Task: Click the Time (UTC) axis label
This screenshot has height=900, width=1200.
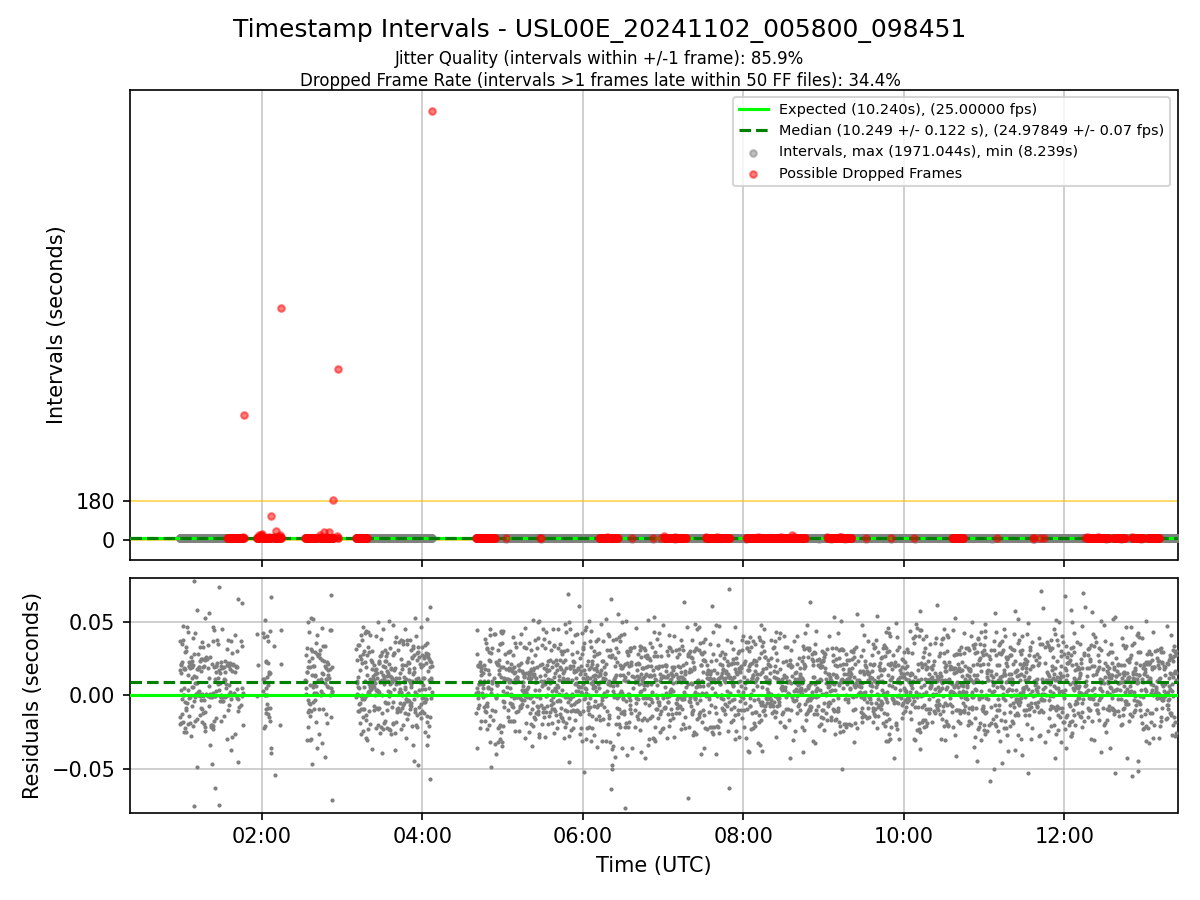Action: [653, 865]
